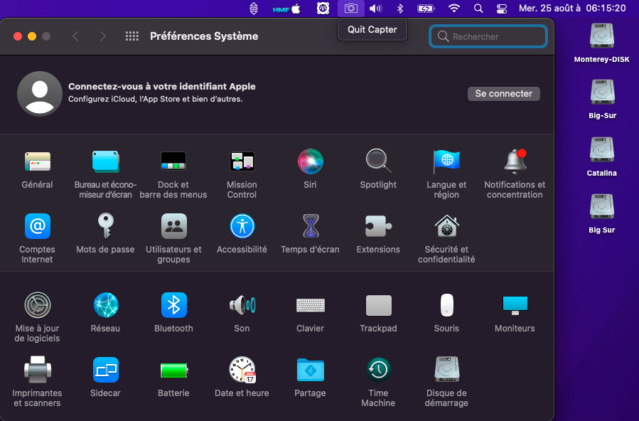Click the round face menu bar icon

click(323, 8)
